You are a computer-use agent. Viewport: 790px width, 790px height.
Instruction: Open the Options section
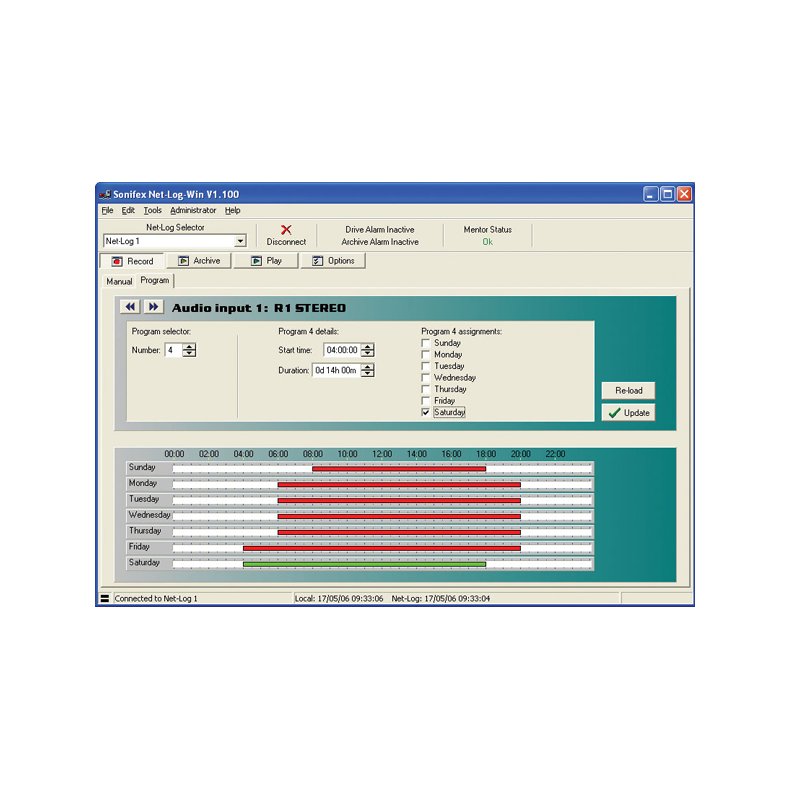[x=333, y=260]
